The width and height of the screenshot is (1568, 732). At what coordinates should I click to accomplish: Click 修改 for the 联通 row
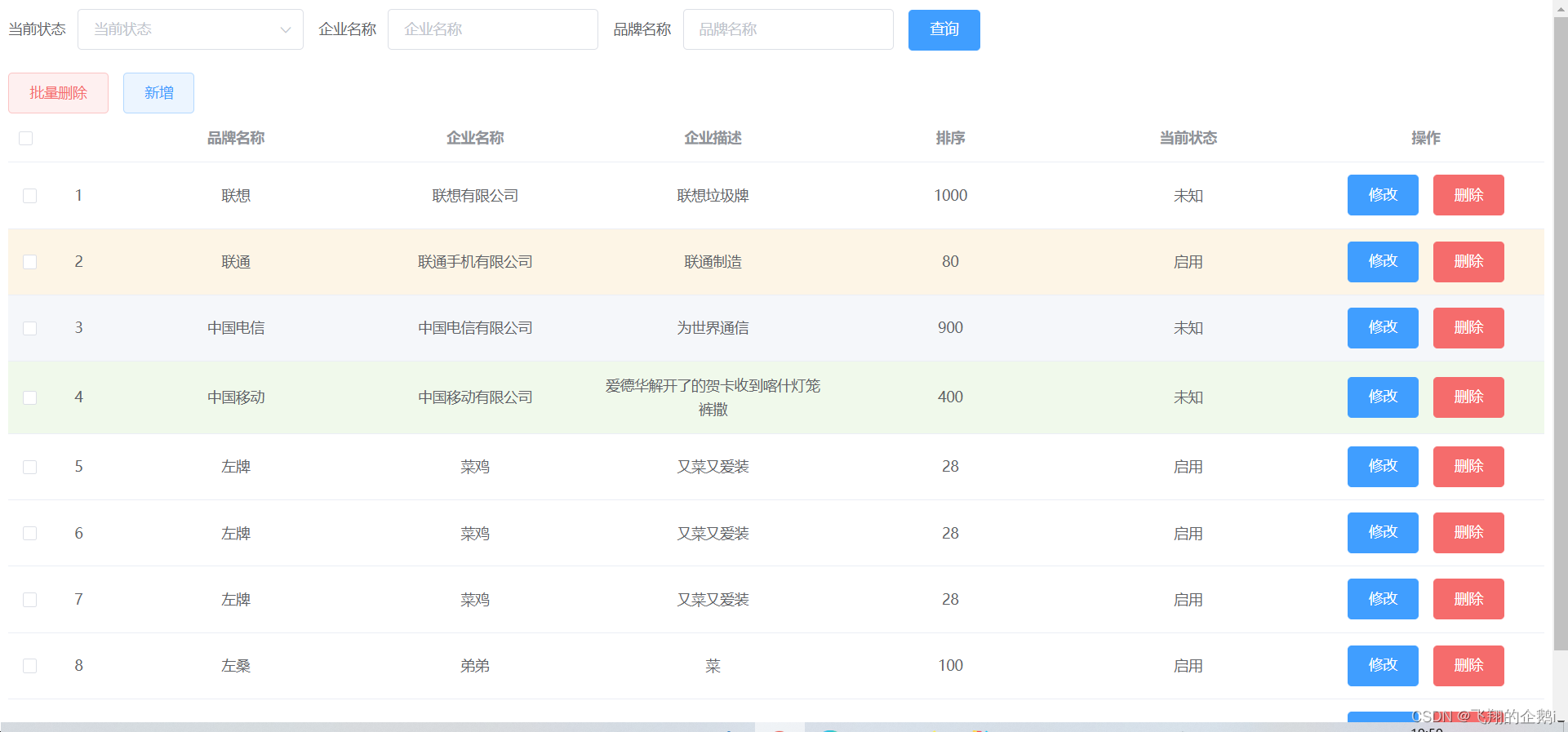click(x=1383, y=262)
